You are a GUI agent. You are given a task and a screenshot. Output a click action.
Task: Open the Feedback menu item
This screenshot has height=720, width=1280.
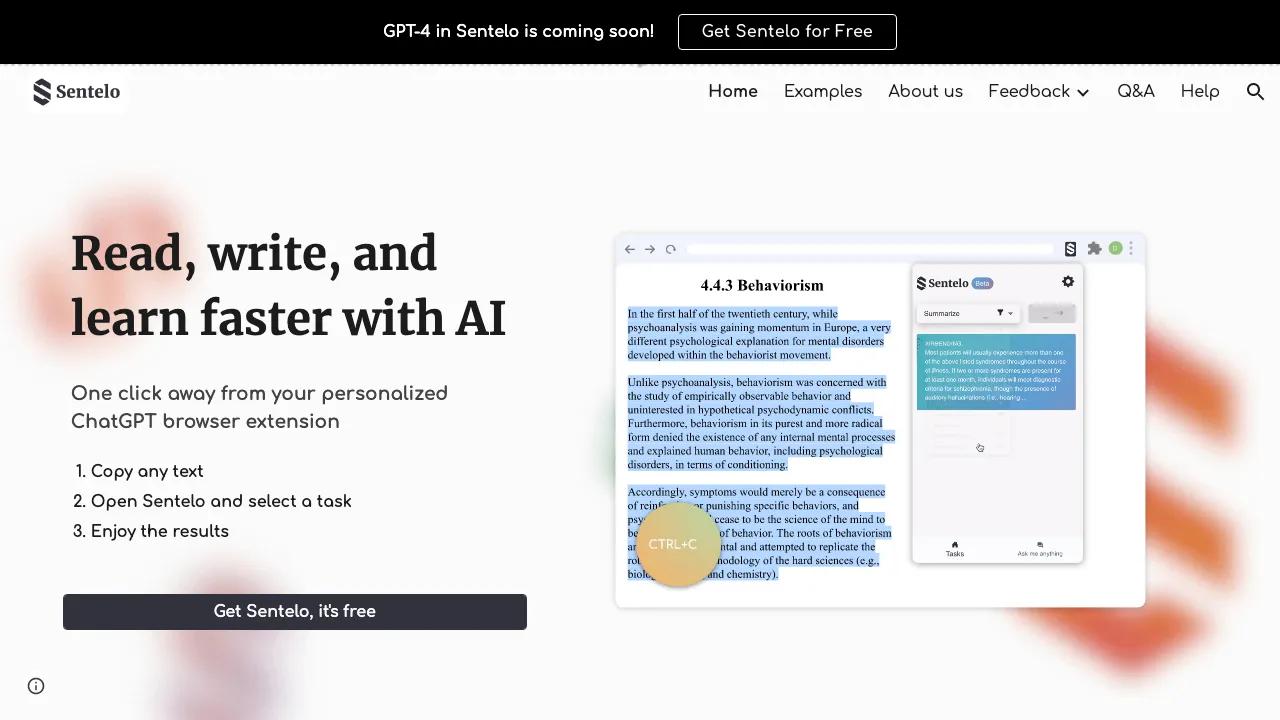(x=1029, y=92)
